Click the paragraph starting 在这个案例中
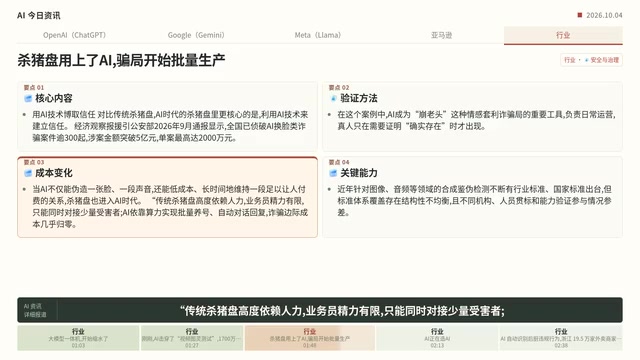 pyautogui.click(x=476, y=120)
